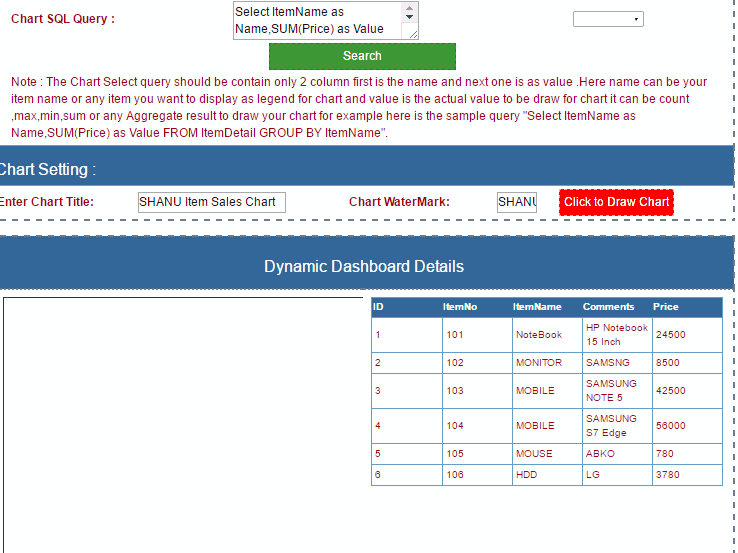Screen dimensions: 738x553
Task: Click the textarea resize grip handle
Action: (413, 34)
